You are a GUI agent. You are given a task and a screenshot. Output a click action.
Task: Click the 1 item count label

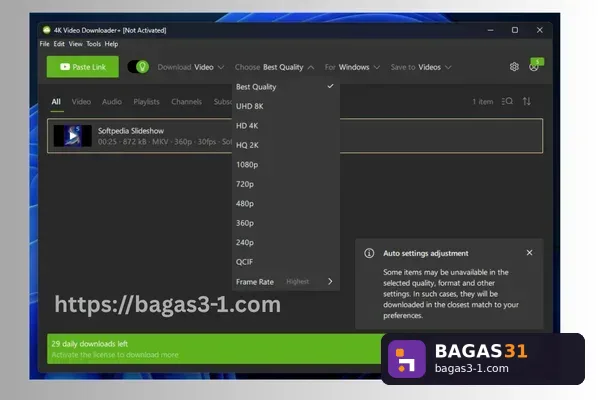pyautogui.click(x=483, y=102)
